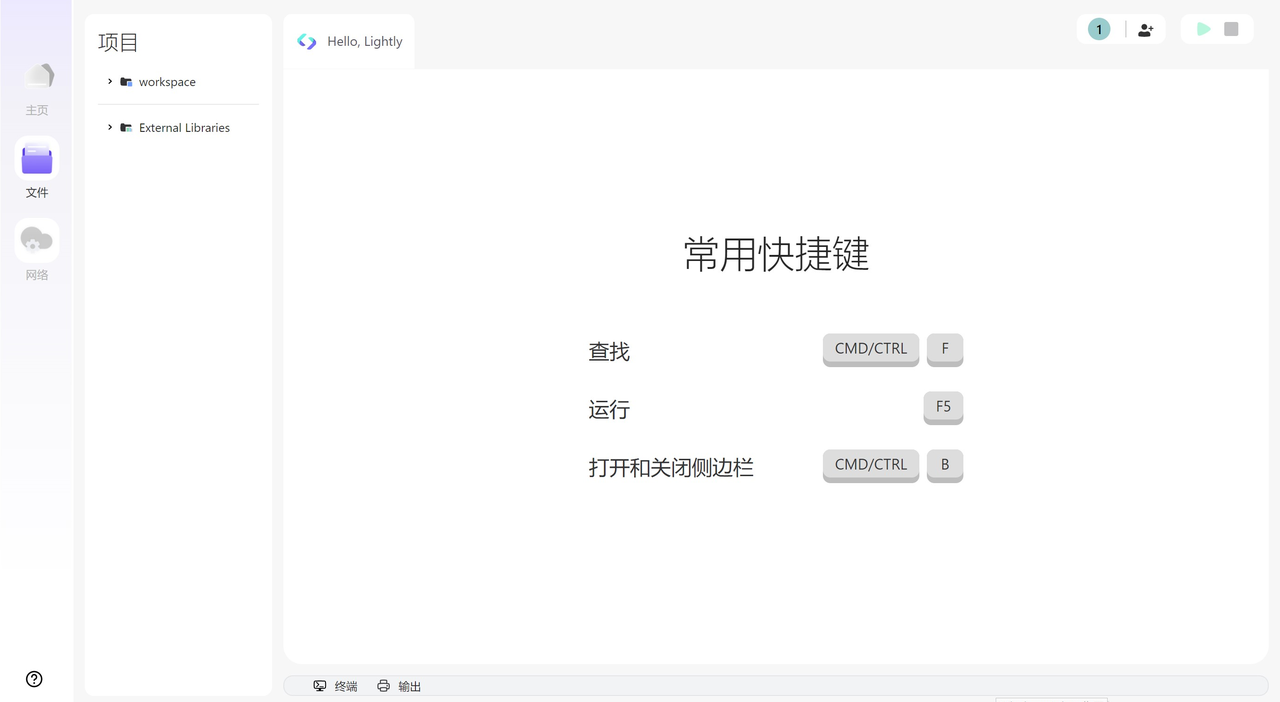Click the printer icon beside 输出
1280x702 pixels.
(383, 686)
